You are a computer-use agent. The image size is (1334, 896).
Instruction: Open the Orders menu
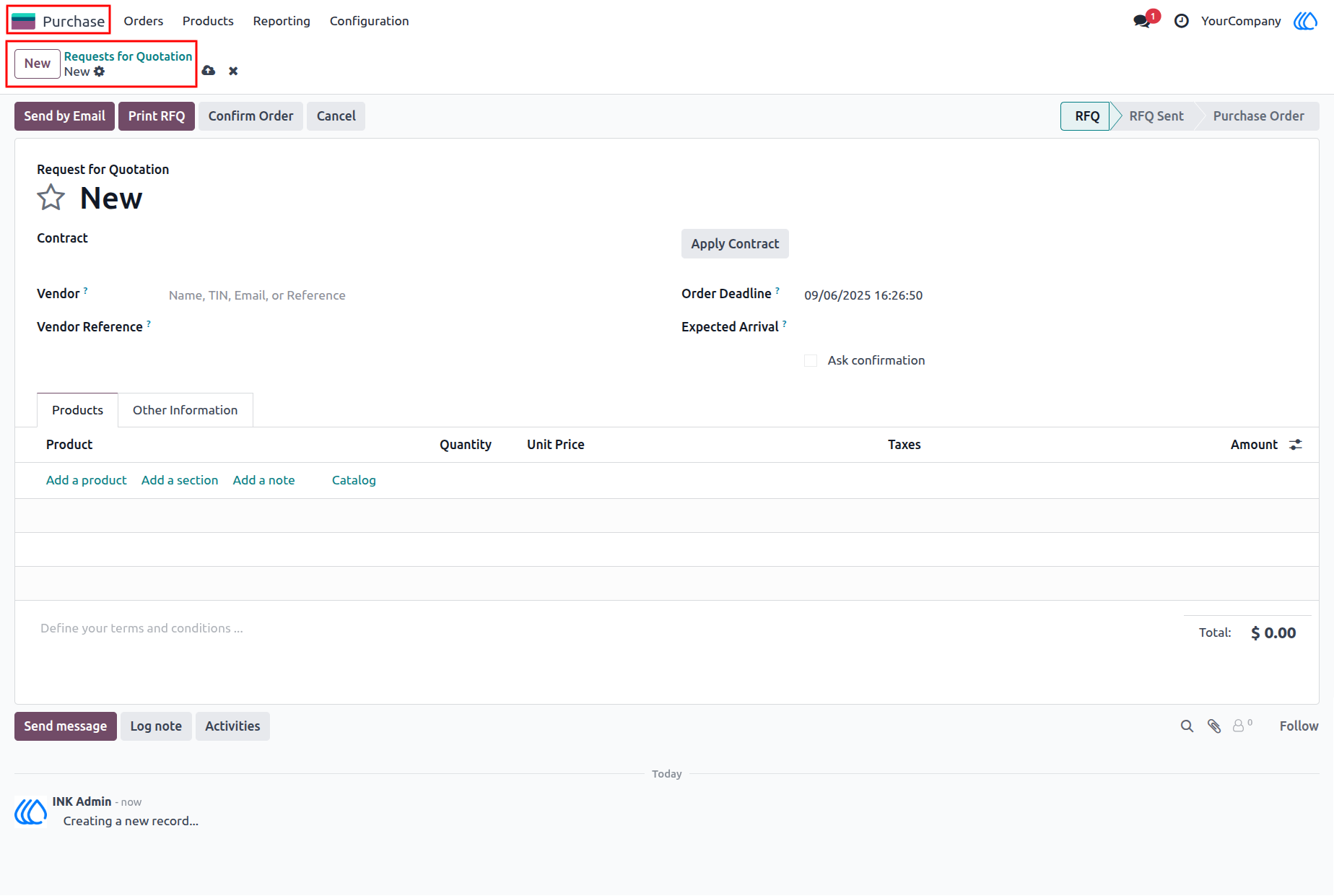click(x=144, y=21)
